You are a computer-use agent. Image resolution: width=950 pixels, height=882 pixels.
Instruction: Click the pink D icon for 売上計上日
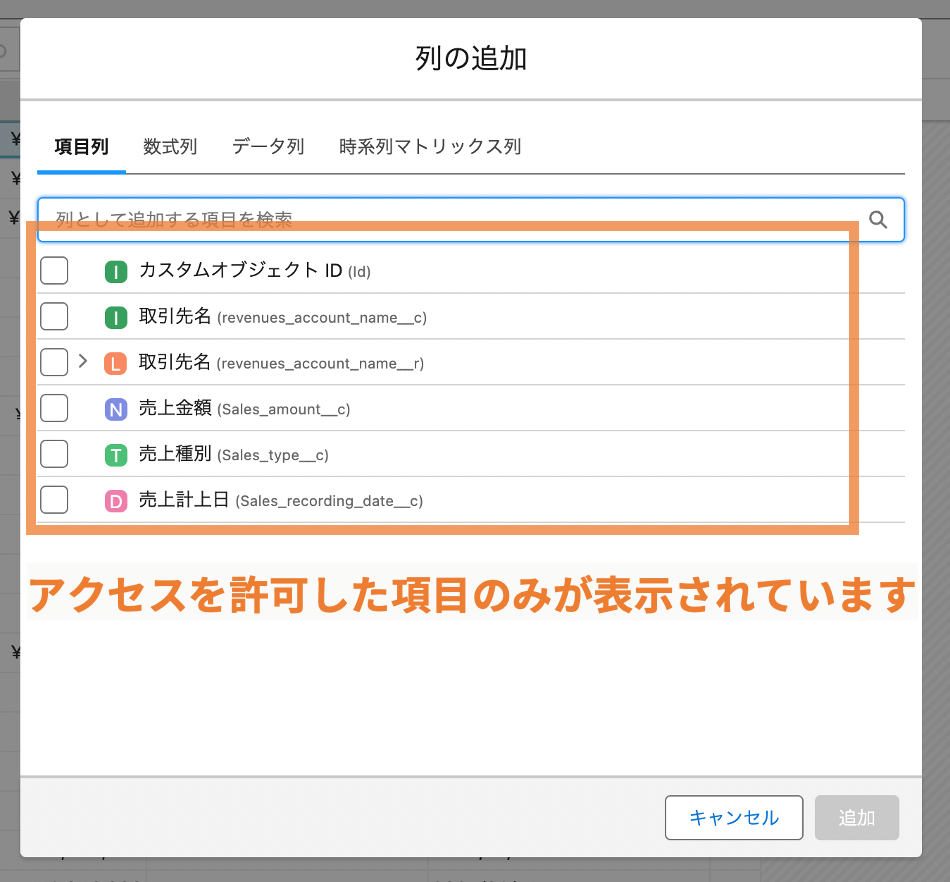(x=116, y=501)
